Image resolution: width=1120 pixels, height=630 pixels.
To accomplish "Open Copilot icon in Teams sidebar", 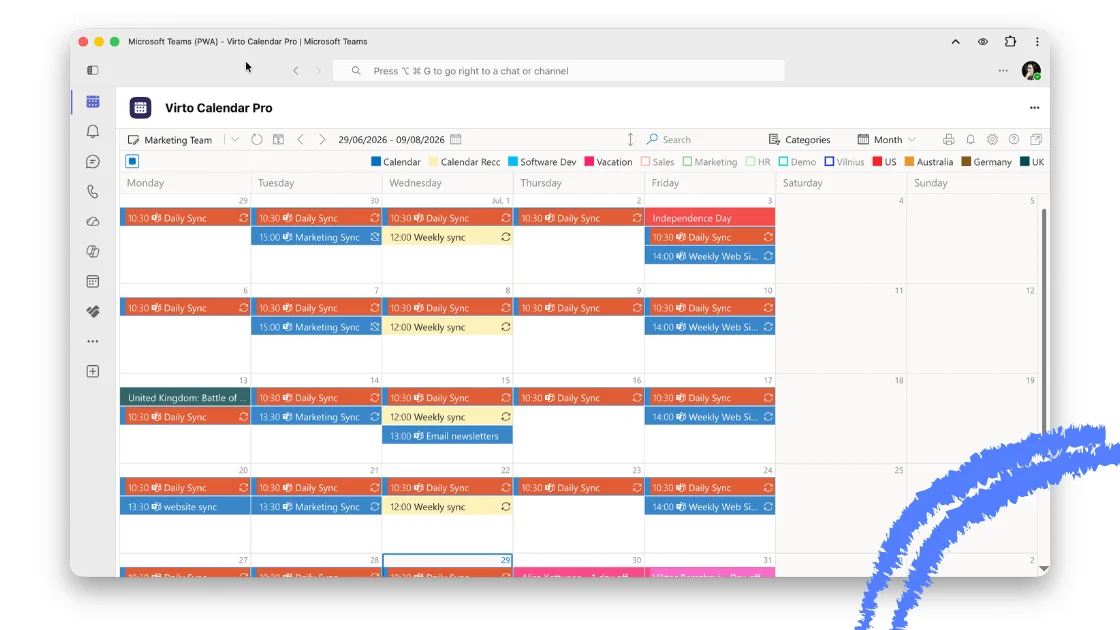I will pos(93,251).
